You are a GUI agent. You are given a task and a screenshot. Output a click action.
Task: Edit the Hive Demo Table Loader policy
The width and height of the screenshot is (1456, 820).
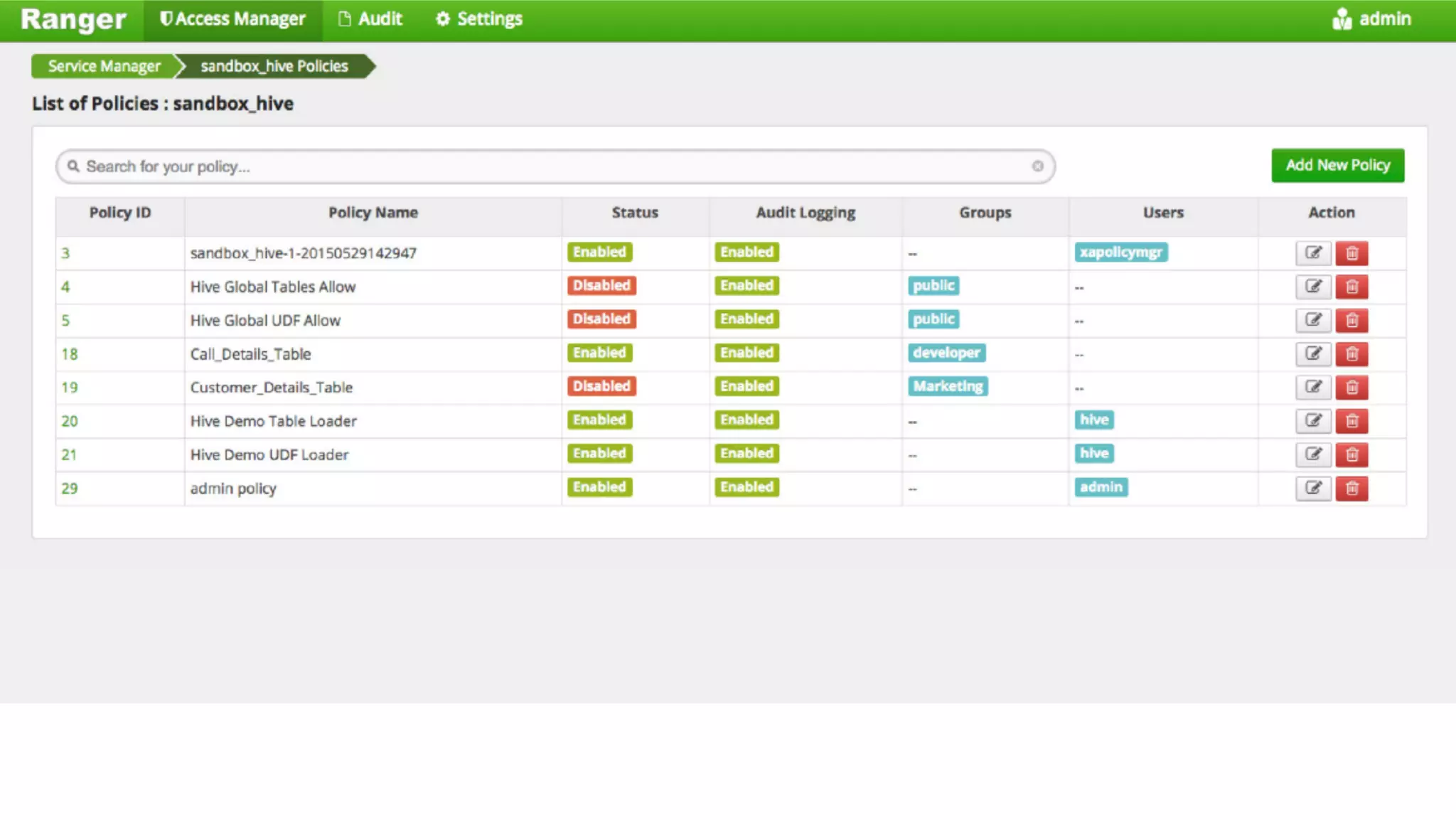(1312, 420)
